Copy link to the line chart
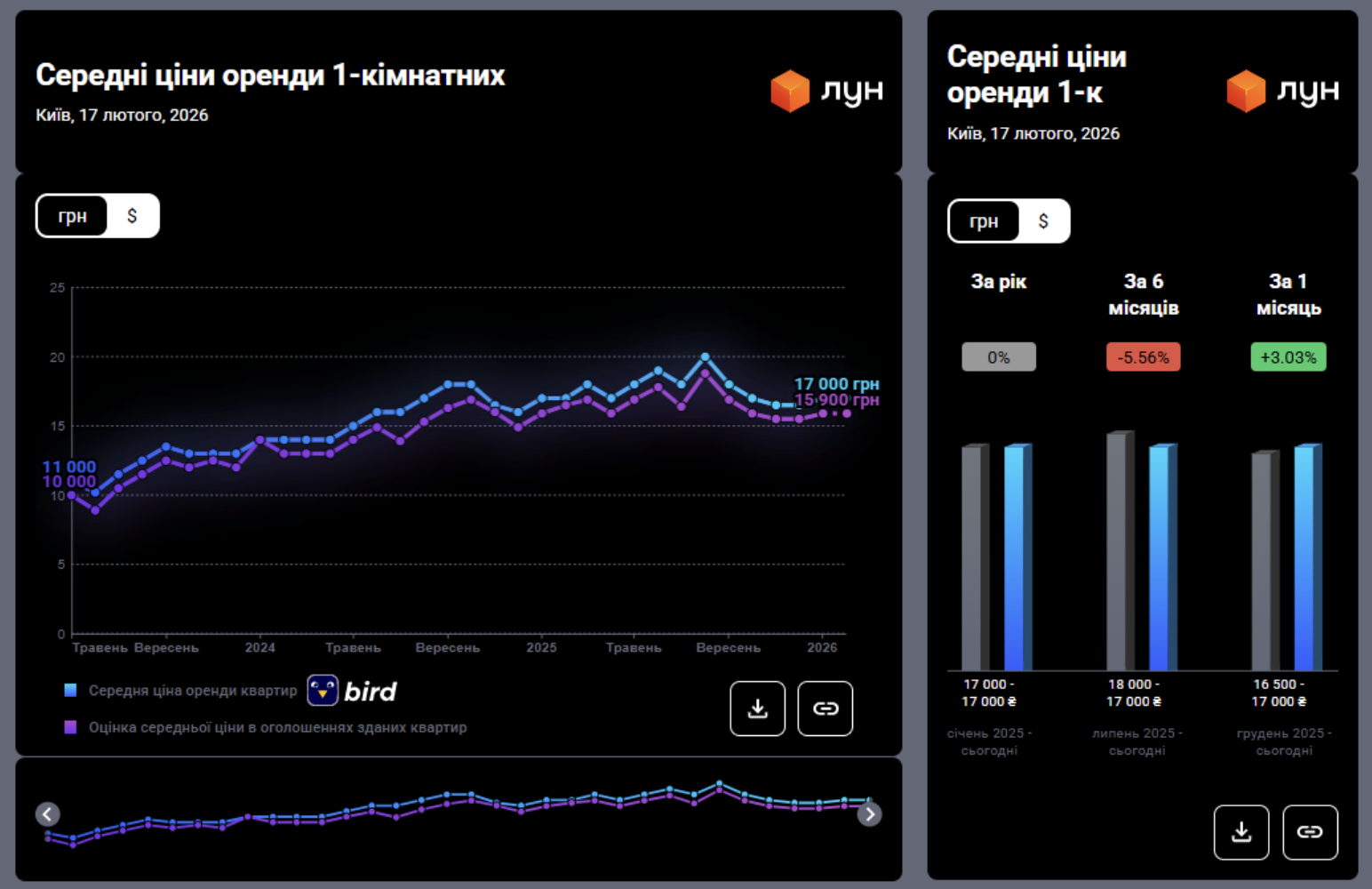Viewport: 1372px width, 889px height. (x=825, y=709)
